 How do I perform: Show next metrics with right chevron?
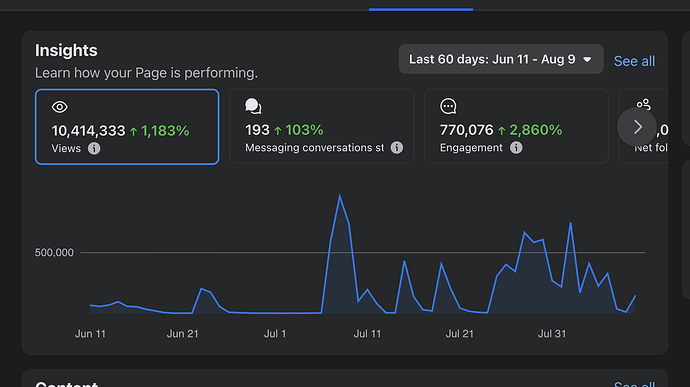pos(637,127)
